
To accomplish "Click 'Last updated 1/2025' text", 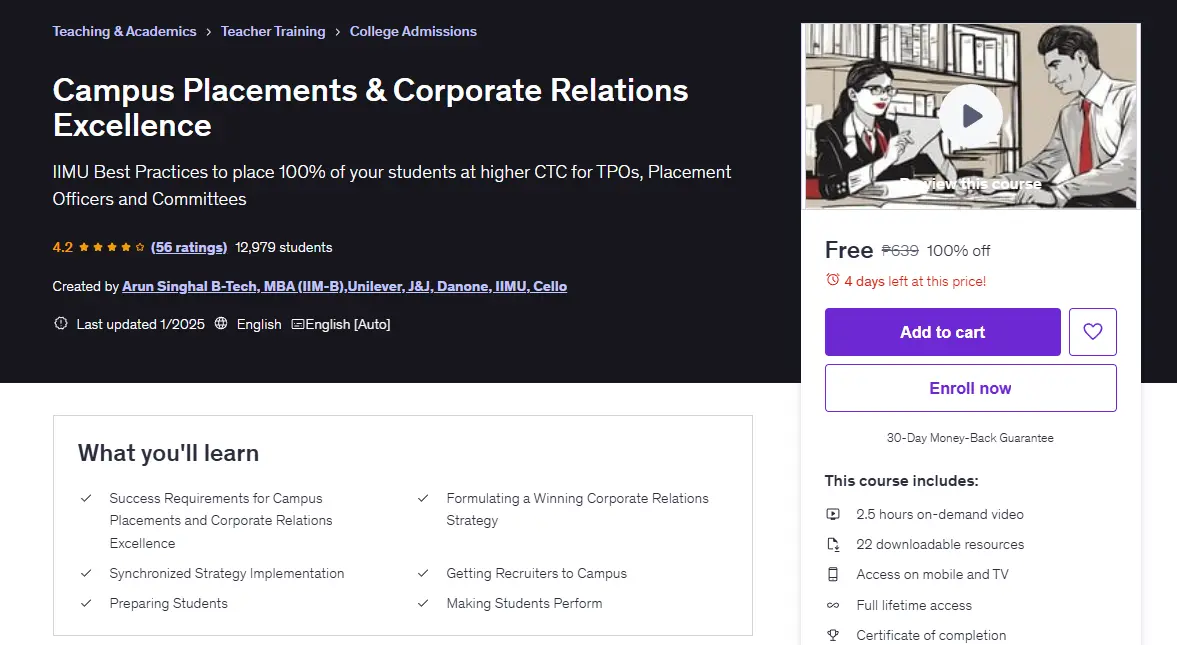I will [140, 324].
